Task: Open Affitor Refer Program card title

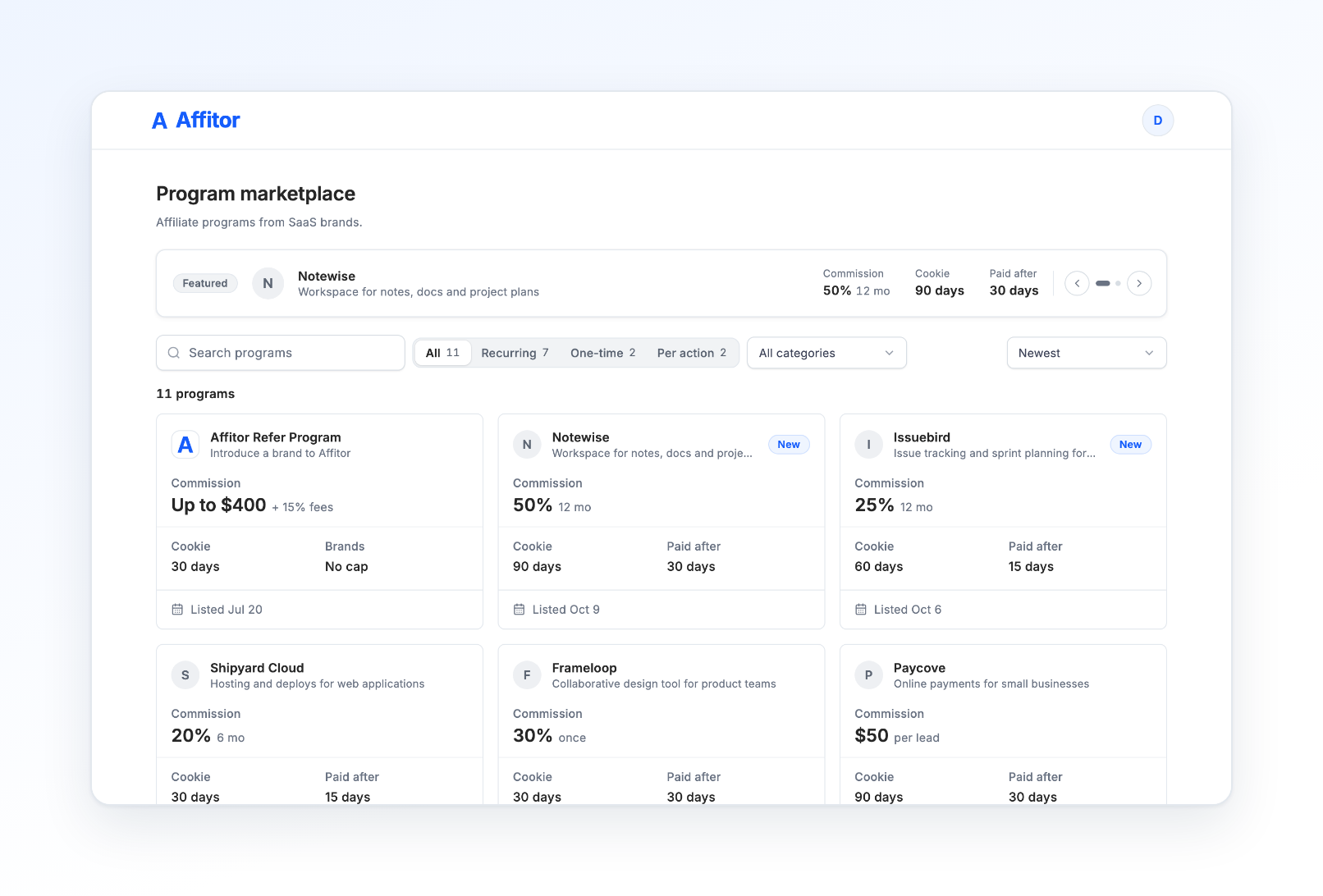Action: click(x=276, y=437)
